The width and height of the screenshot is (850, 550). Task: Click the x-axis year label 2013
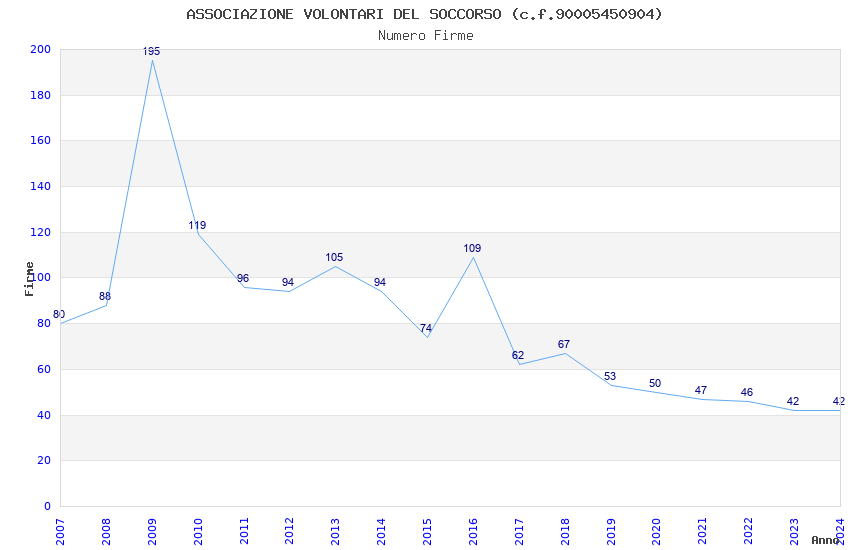point(336,532)
